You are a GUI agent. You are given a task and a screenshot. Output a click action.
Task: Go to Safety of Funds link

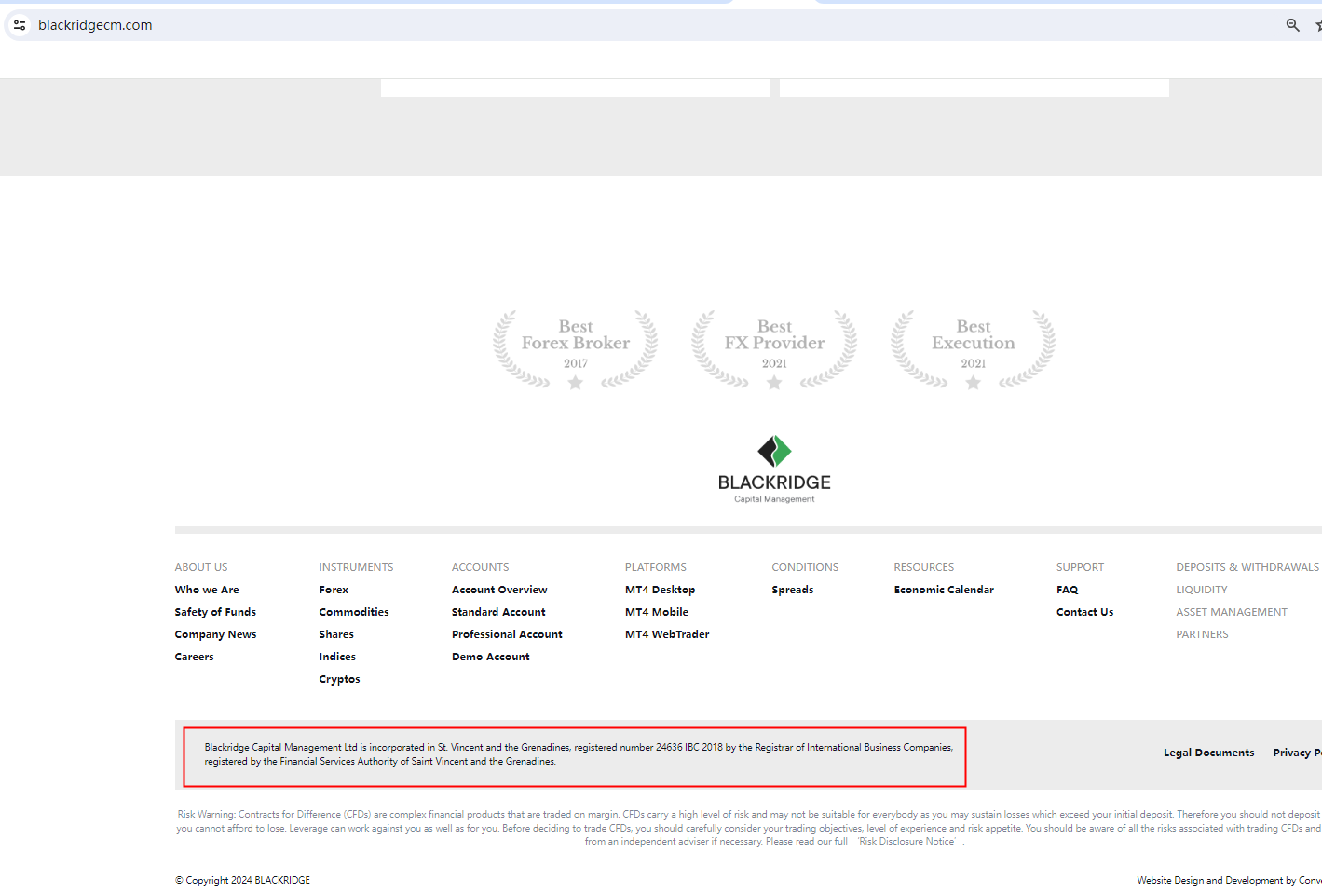pos(215,612)
